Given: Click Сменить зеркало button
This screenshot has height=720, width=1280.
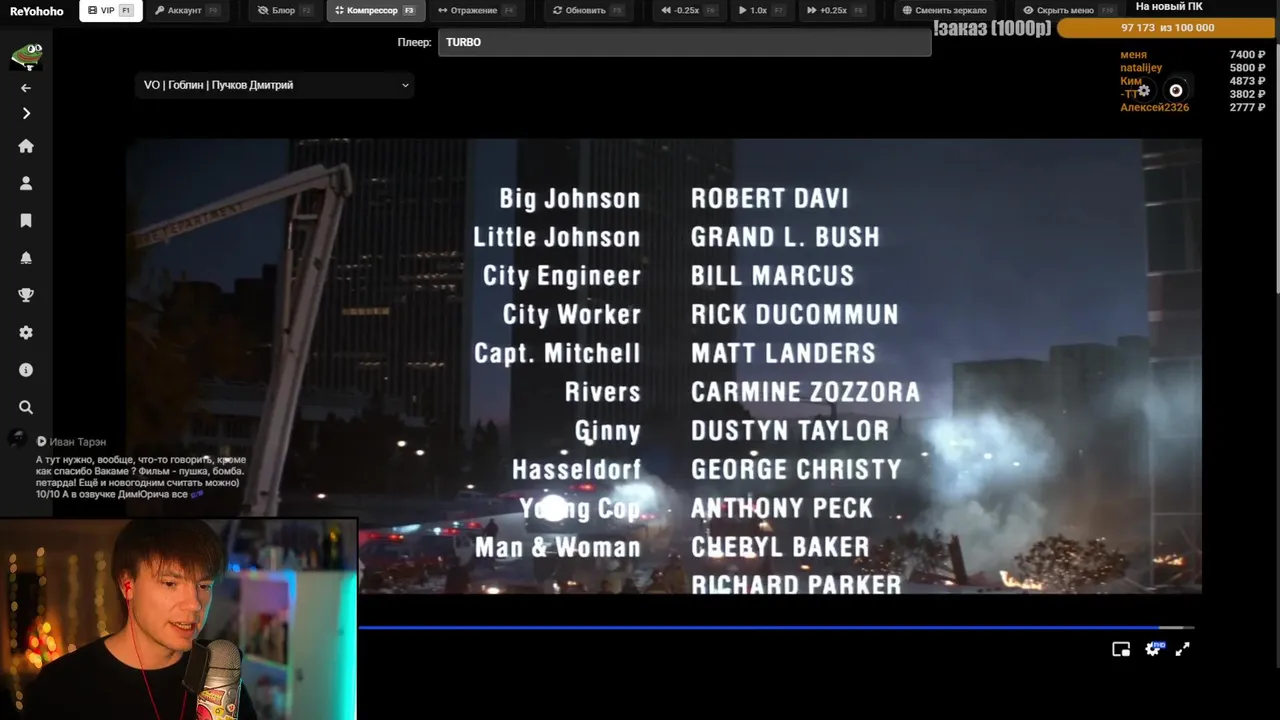Looking at the screenshot, I should coord(944,10).
